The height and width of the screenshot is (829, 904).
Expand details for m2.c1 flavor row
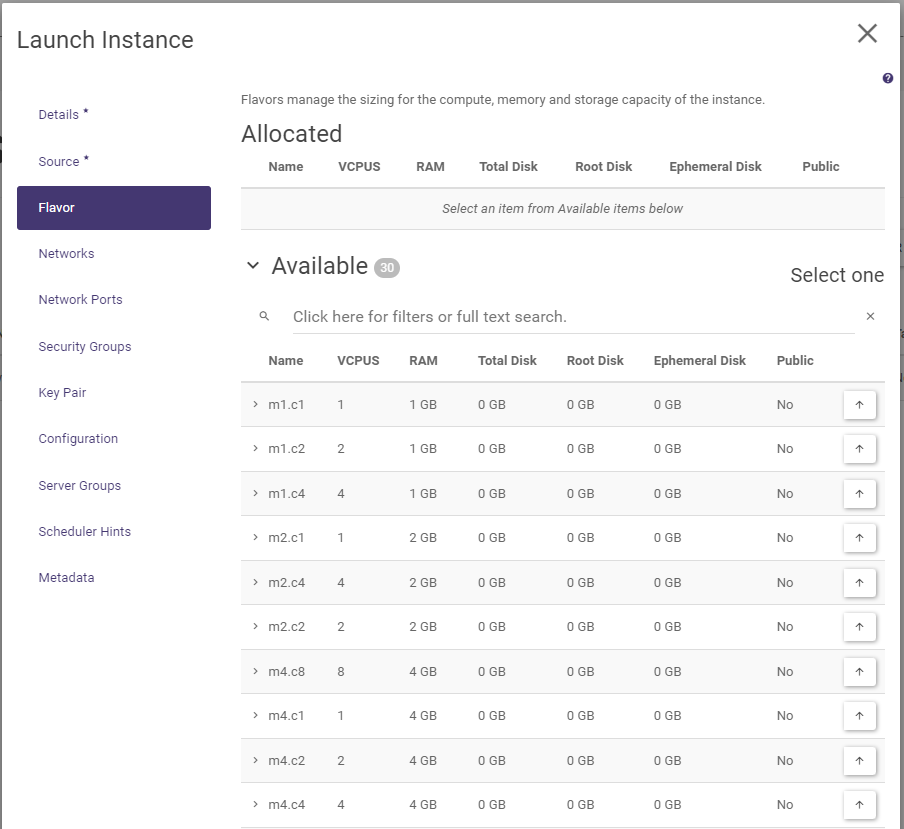[x=255, y=538]
